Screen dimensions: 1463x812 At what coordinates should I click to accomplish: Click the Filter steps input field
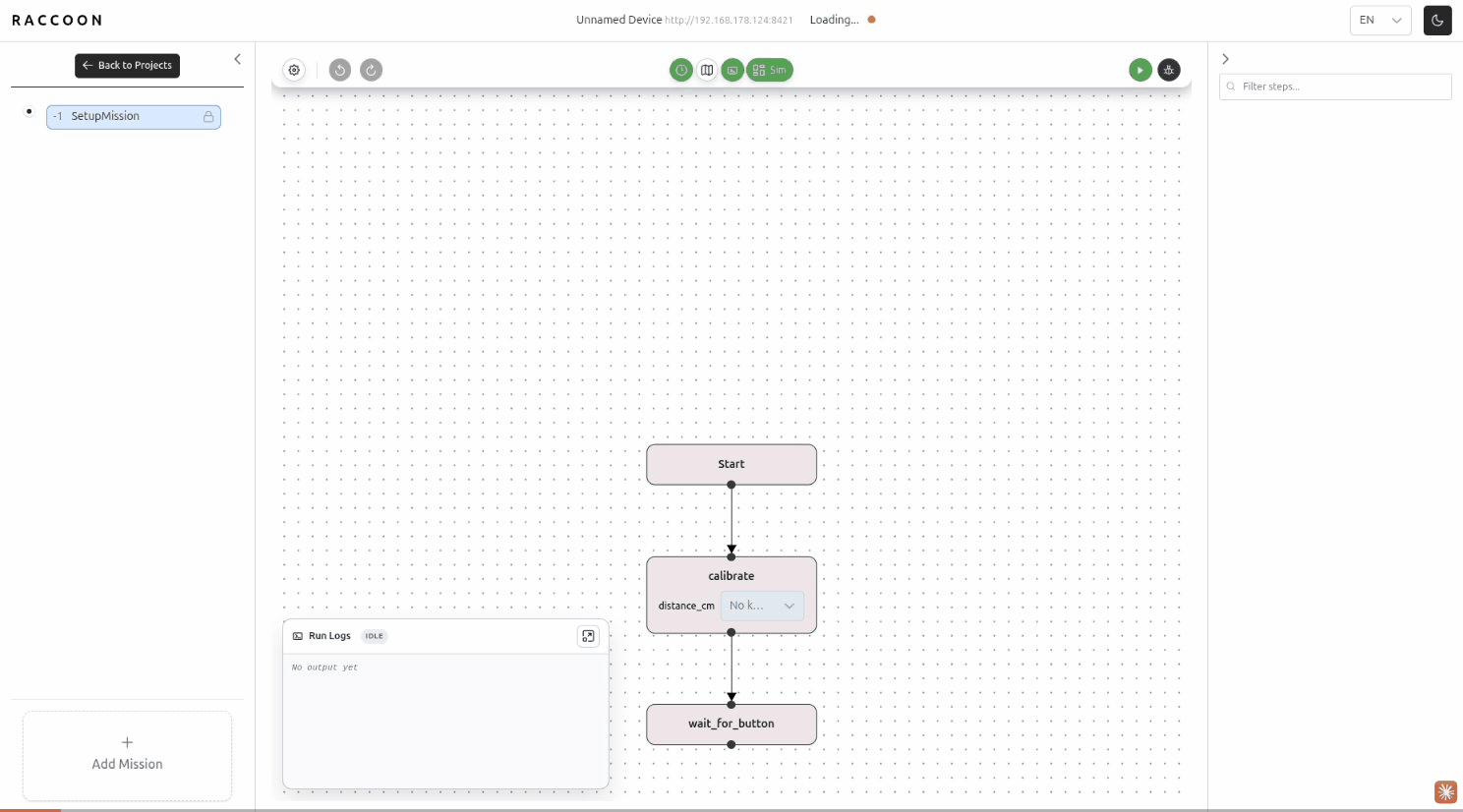pyautogui.click(x=1334, y=87)
